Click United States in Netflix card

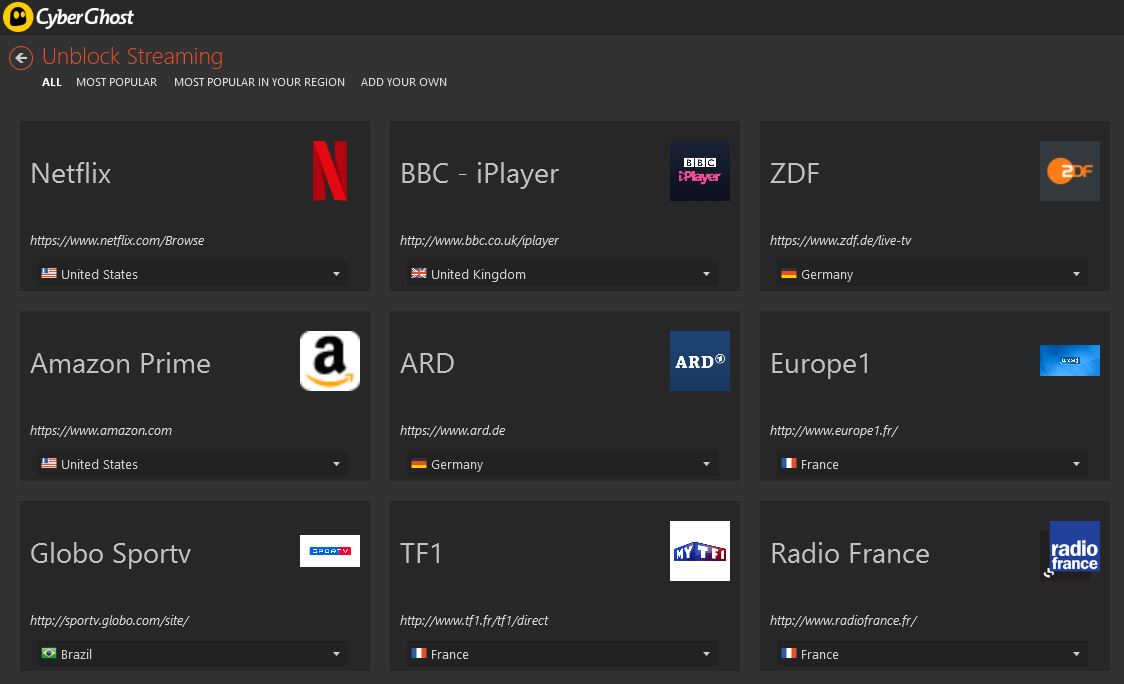tap(99, 274)
